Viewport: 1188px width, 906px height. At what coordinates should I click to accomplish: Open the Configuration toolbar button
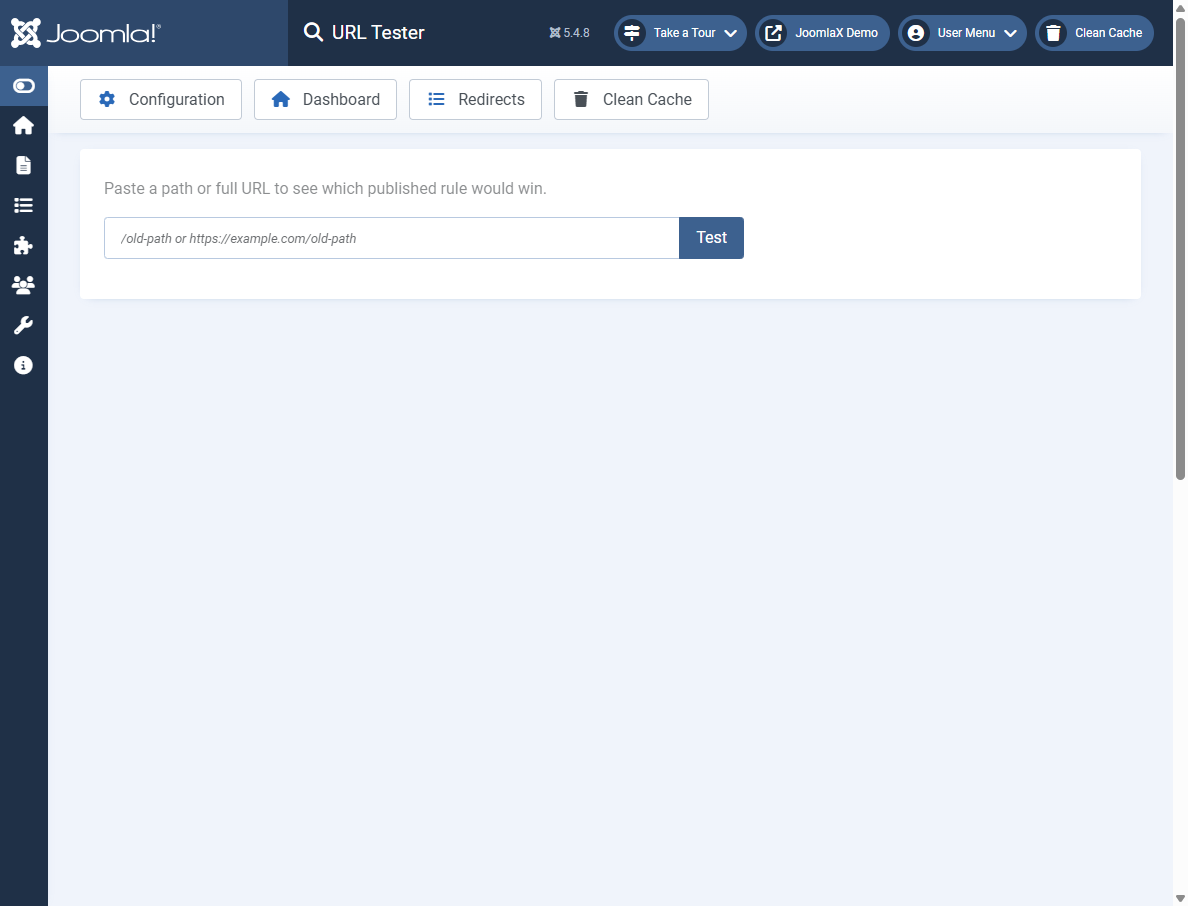tap(161, 99)
